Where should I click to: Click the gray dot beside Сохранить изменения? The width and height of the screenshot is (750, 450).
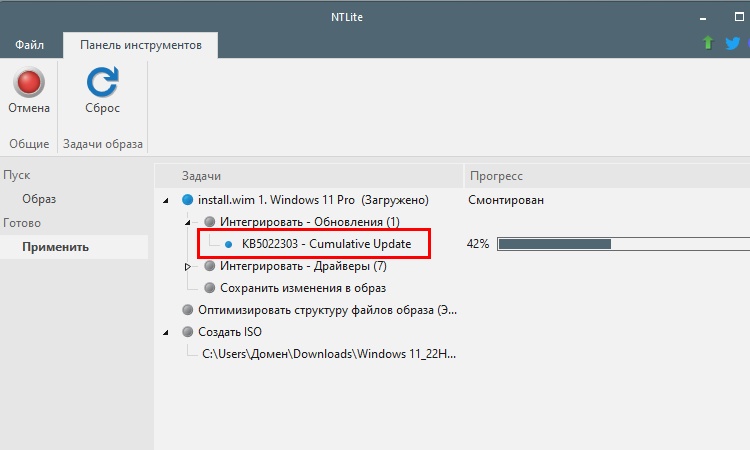pos(210,288)
